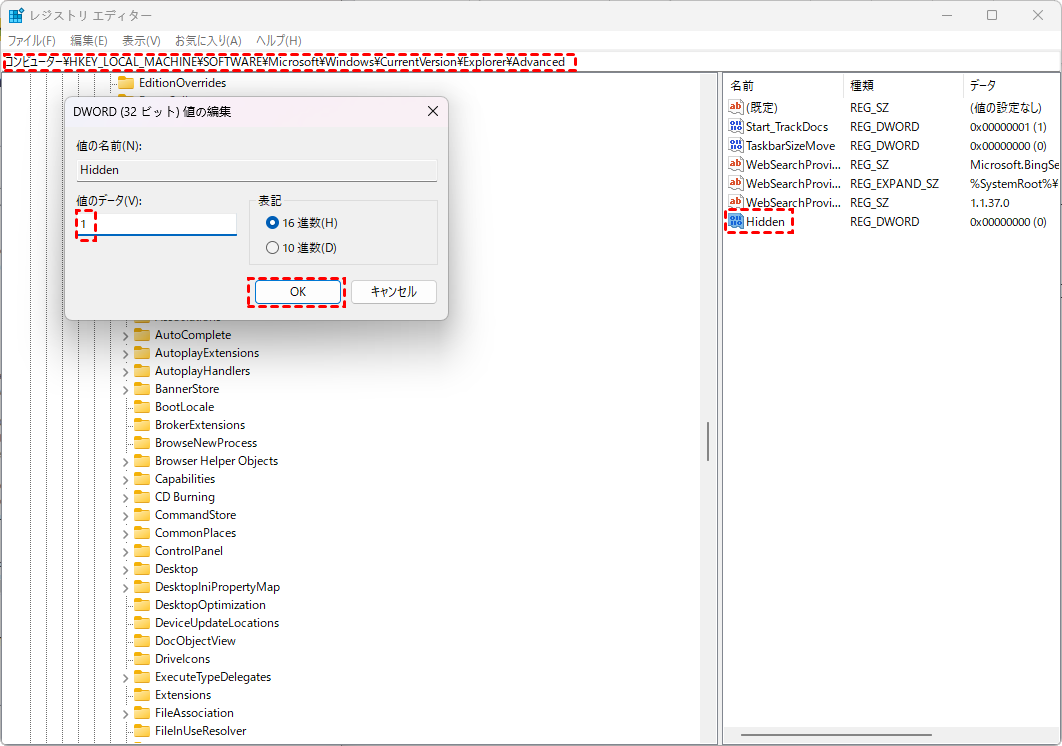Expand the AutoComplete tree node
This screenshot has width=1062, height=746.
(x=125, y=335)
